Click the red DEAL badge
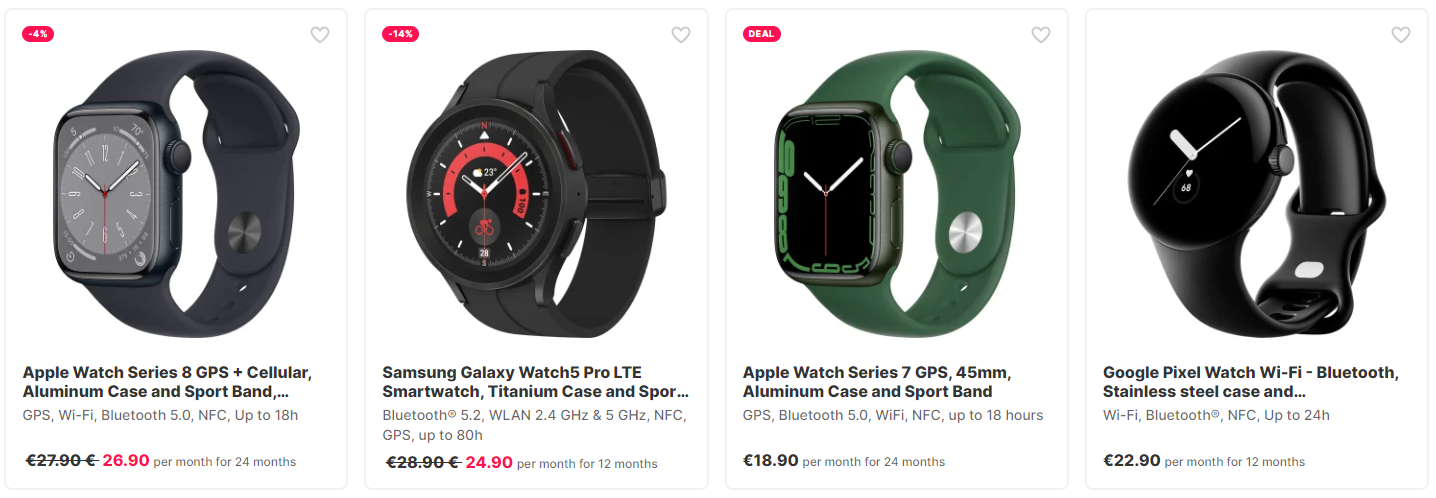This screenshot has width=1436, height=498. click(762, 34)
